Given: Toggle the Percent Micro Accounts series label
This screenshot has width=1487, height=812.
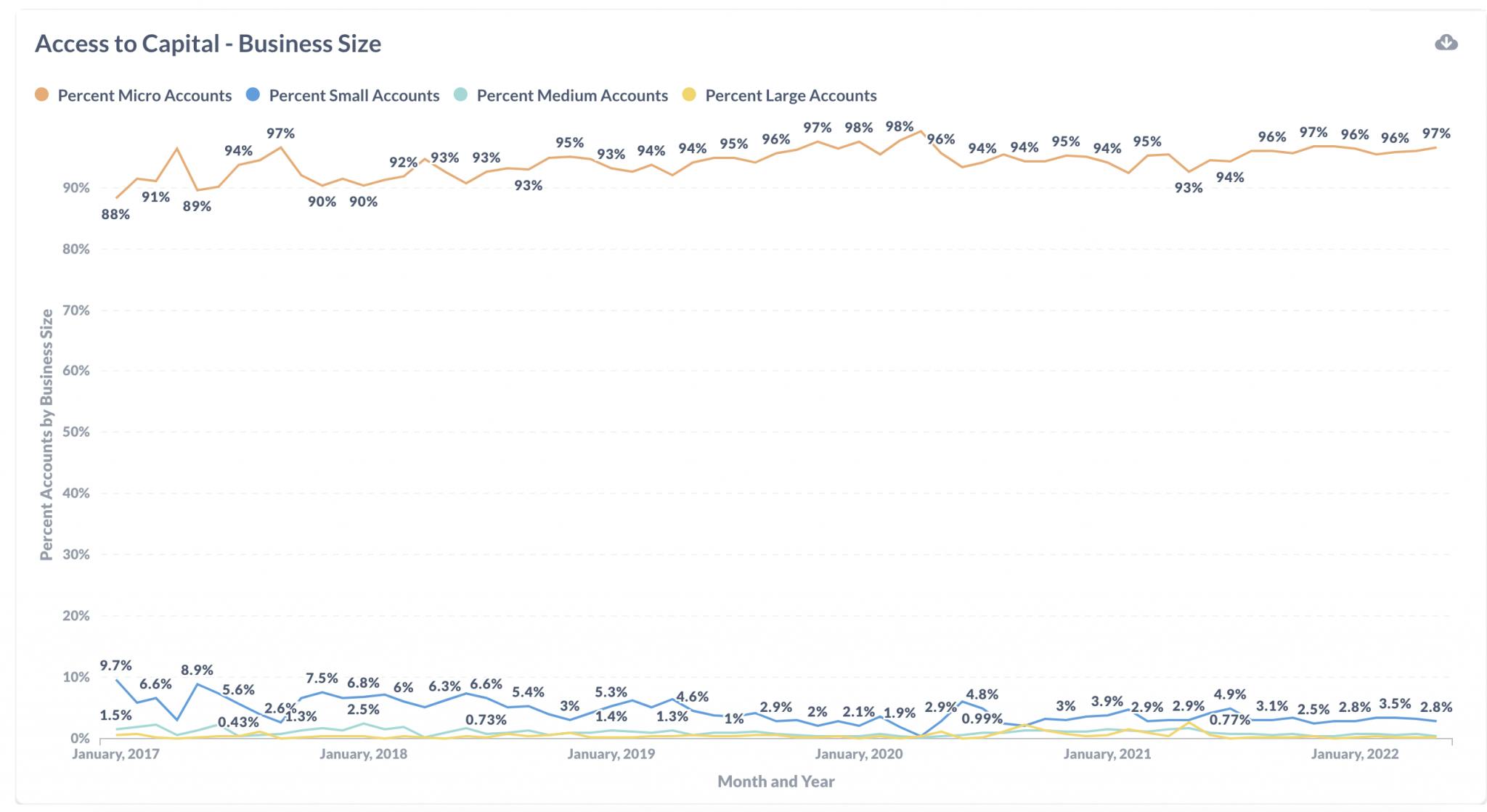Looking at the screenshot, I should point(144,96).
